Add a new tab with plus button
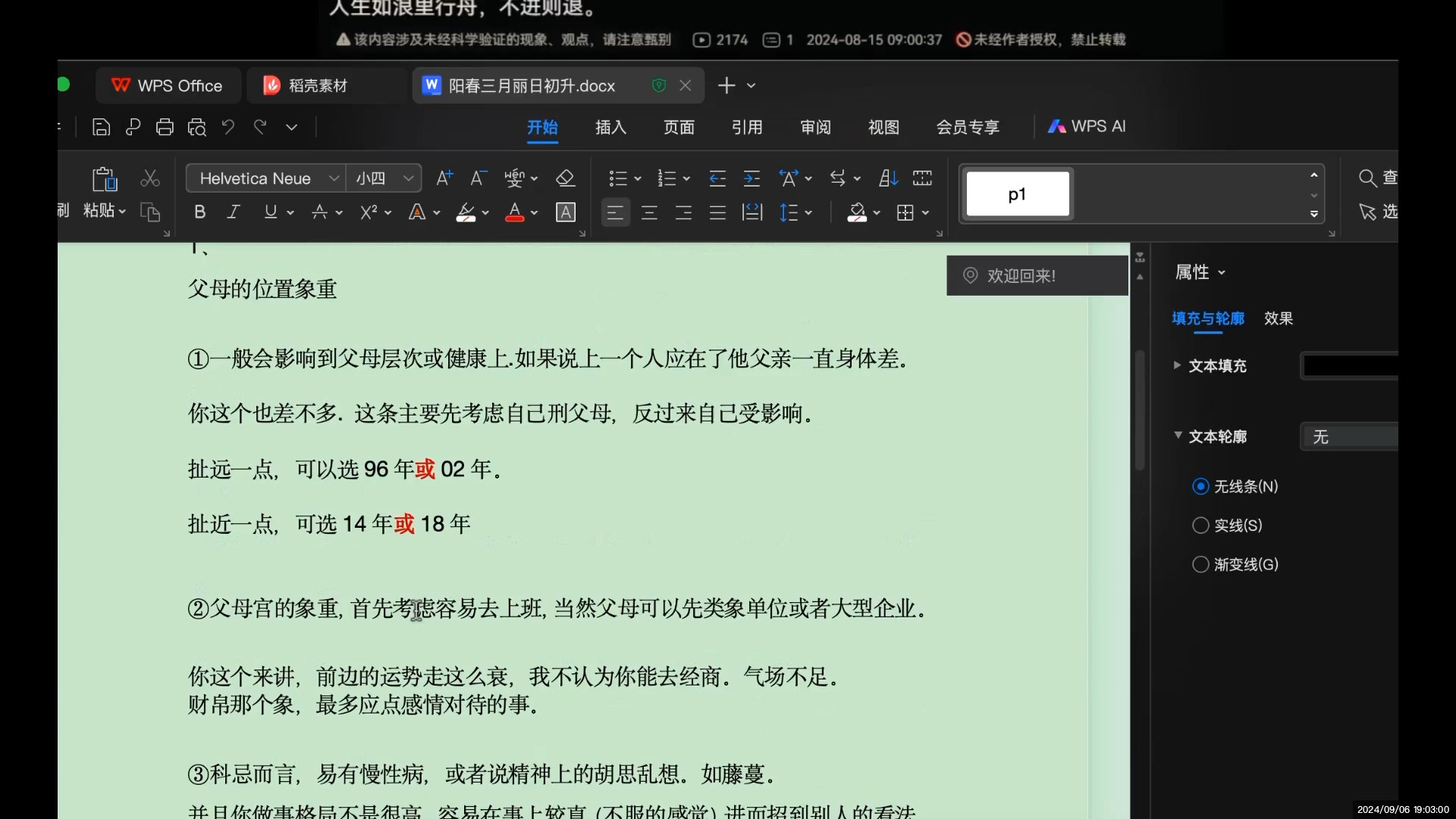1456x819 pixels. 726,86
